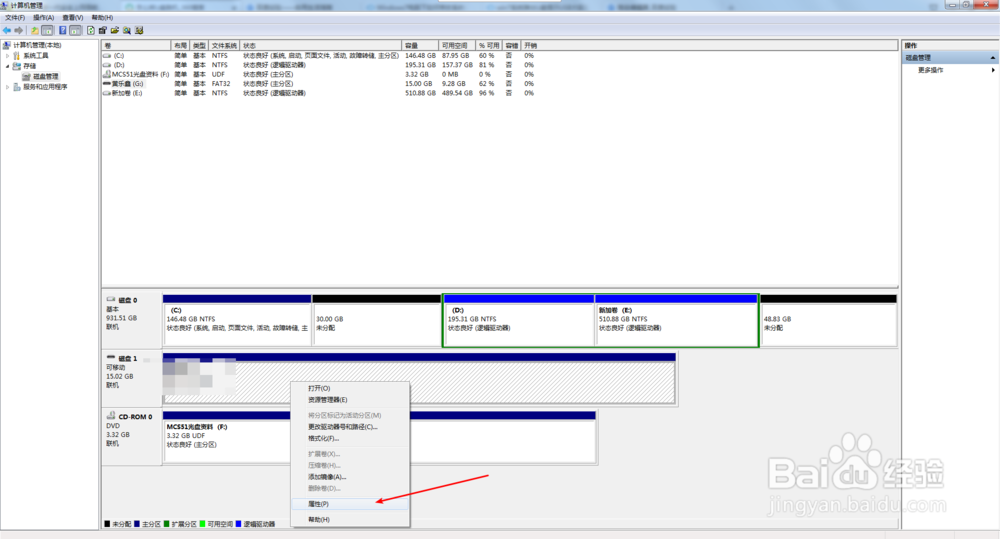The image size is (1000, 539).
Task: Open the 操作(A) menu
Action: point(43,18)
